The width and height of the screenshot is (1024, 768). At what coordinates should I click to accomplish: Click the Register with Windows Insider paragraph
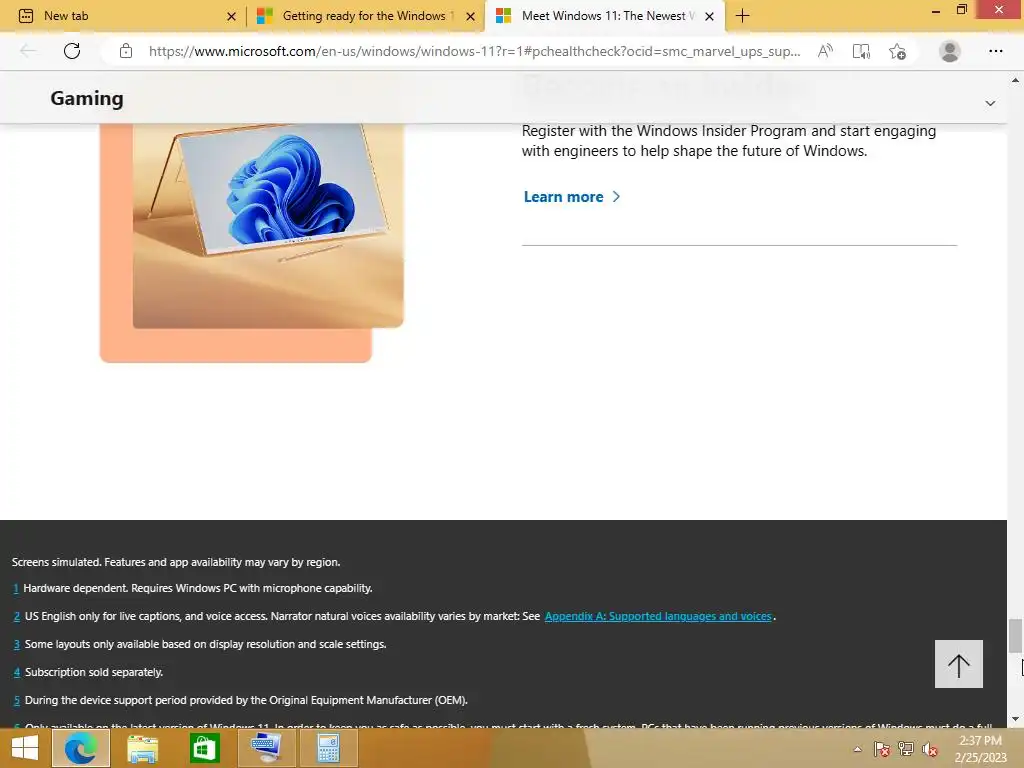729,141
